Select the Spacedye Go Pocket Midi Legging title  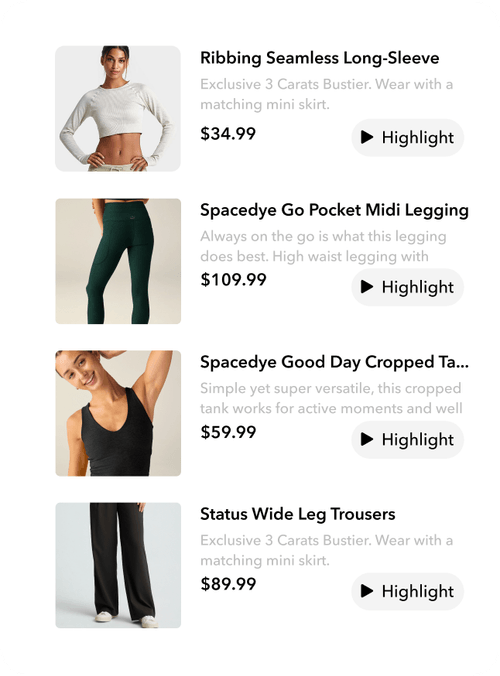pyautogui.click(x=334, y=210)
